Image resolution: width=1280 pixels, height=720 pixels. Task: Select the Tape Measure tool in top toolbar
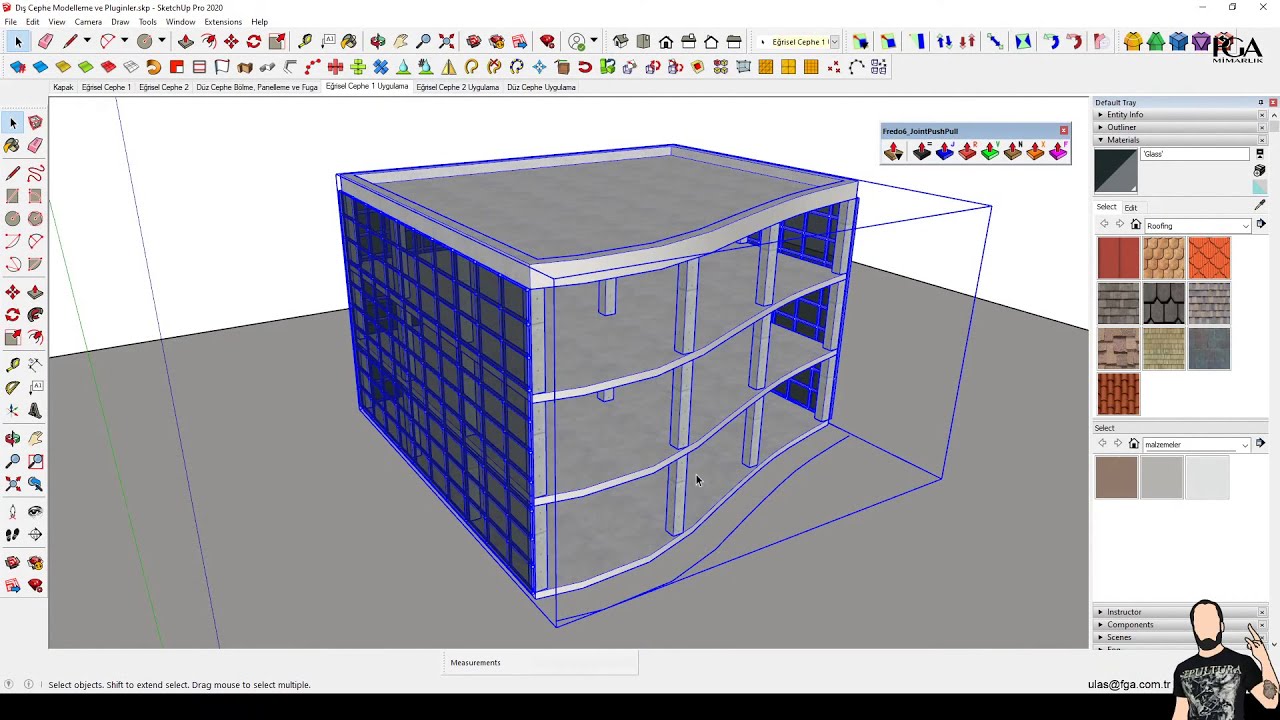(305, 41)
